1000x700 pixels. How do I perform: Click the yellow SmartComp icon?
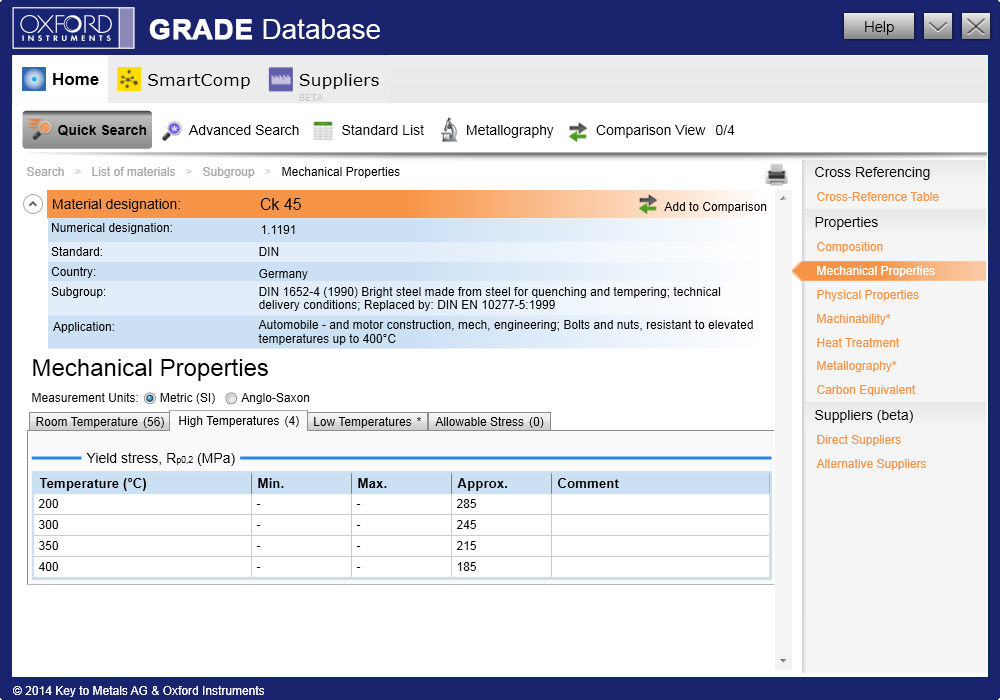(x=129, y=79)
